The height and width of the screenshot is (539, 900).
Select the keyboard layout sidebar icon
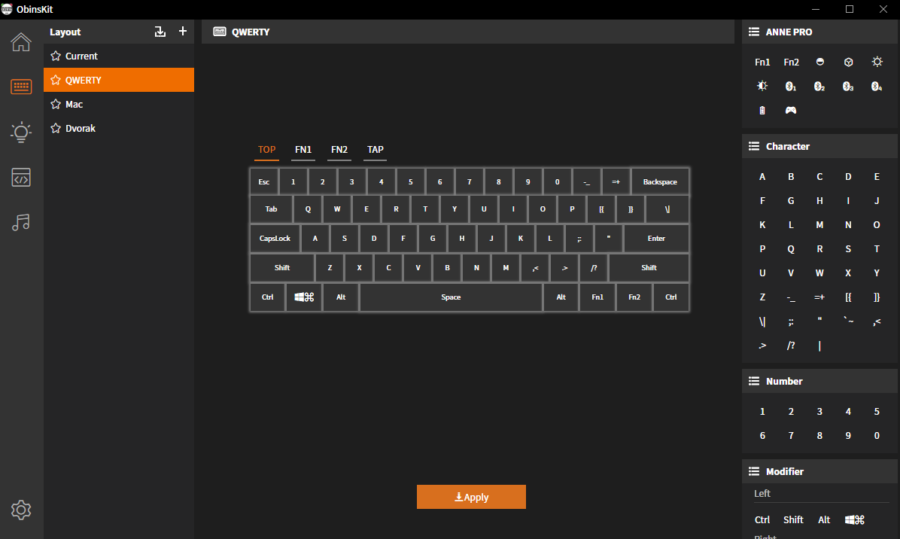tap(21, 87)
